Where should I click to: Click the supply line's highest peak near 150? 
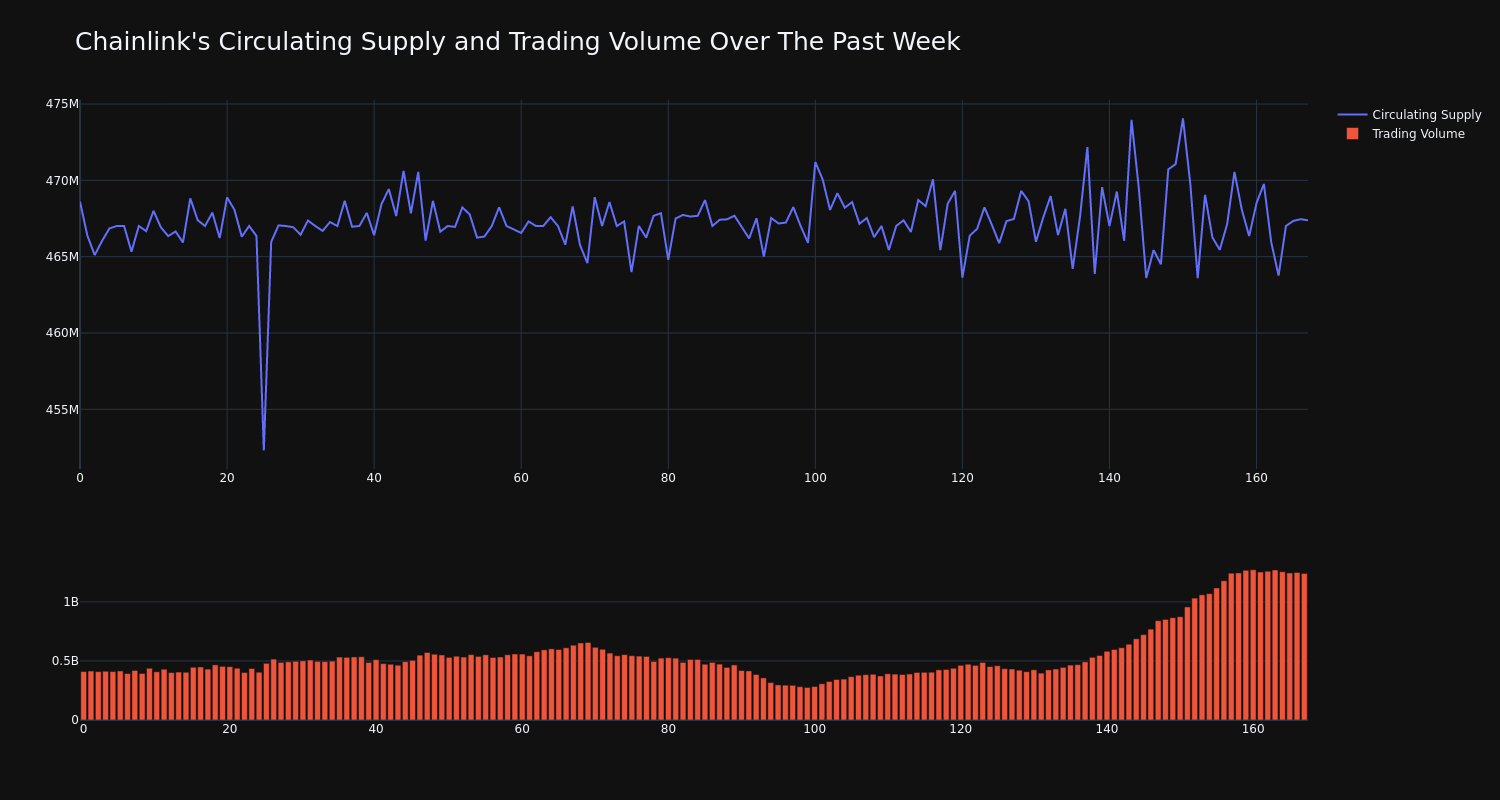(1183, 119)
